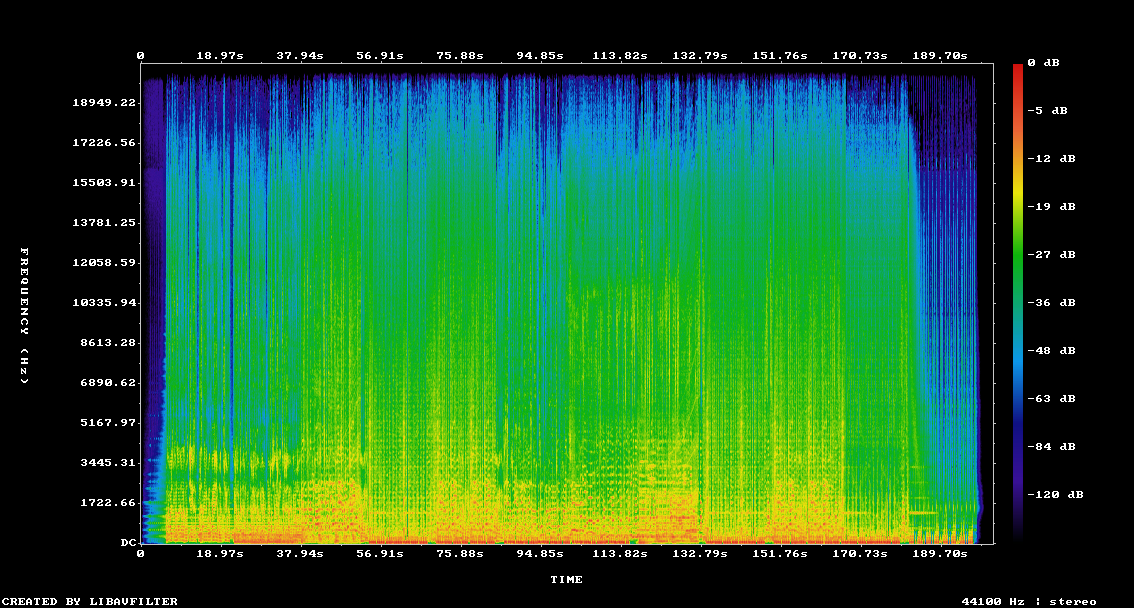Click the 18949.22 frequency tick label
The width and height of the screenshot is (1134, 608).
pos(104,102)
